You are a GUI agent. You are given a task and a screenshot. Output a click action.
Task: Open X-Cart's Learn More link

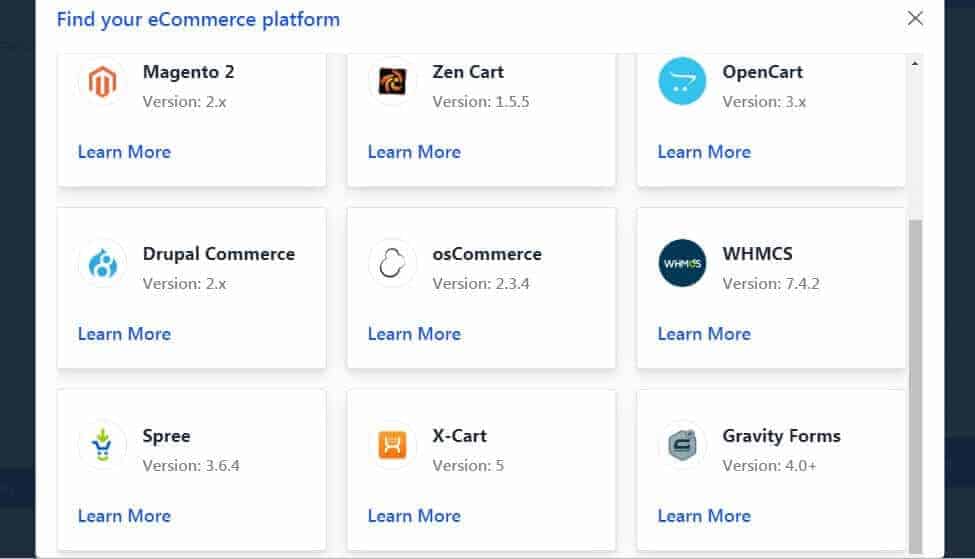pos(414,515)
